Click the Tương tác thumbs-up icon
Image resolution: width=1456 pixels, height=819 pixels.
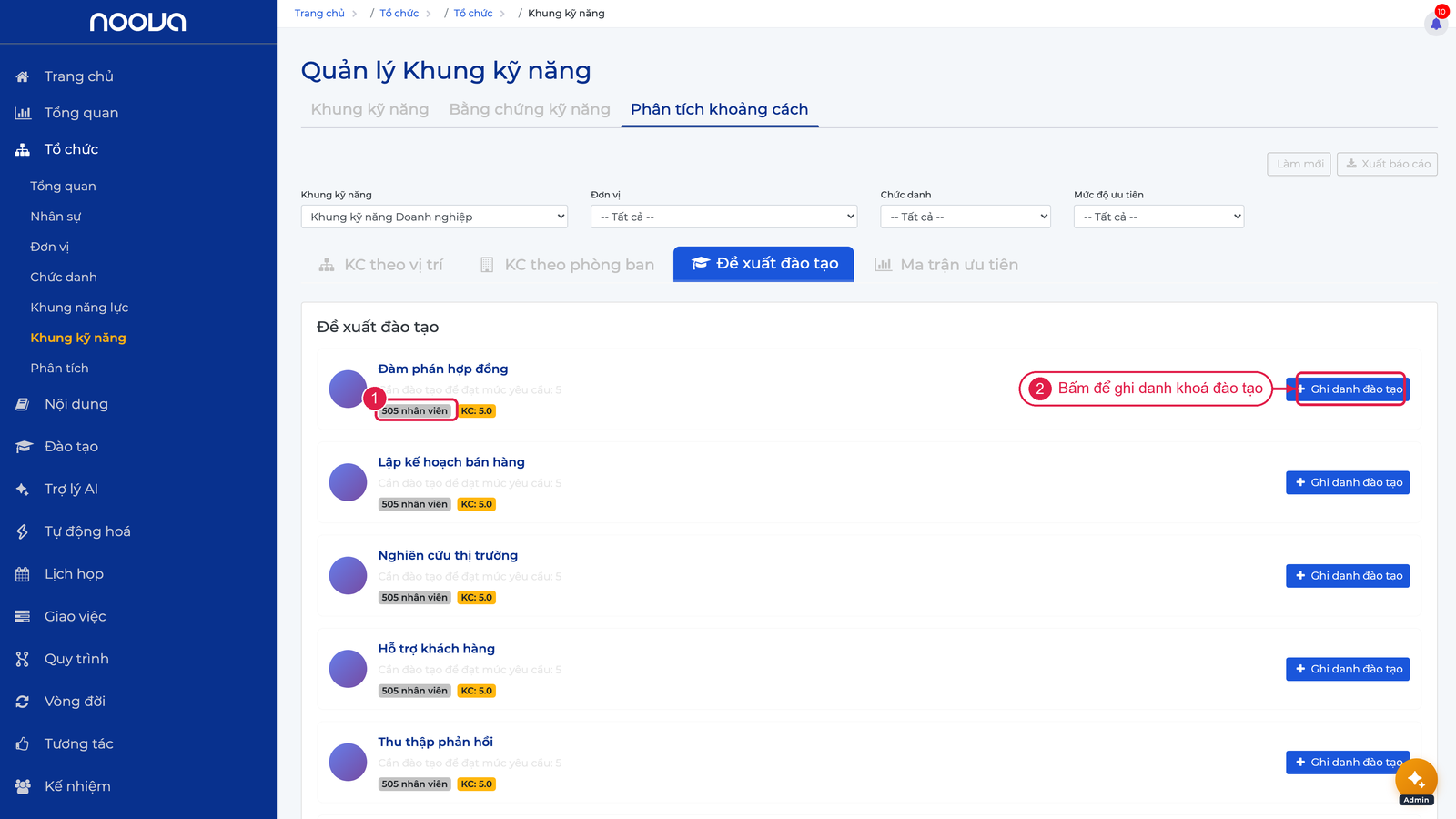(23, 743)
